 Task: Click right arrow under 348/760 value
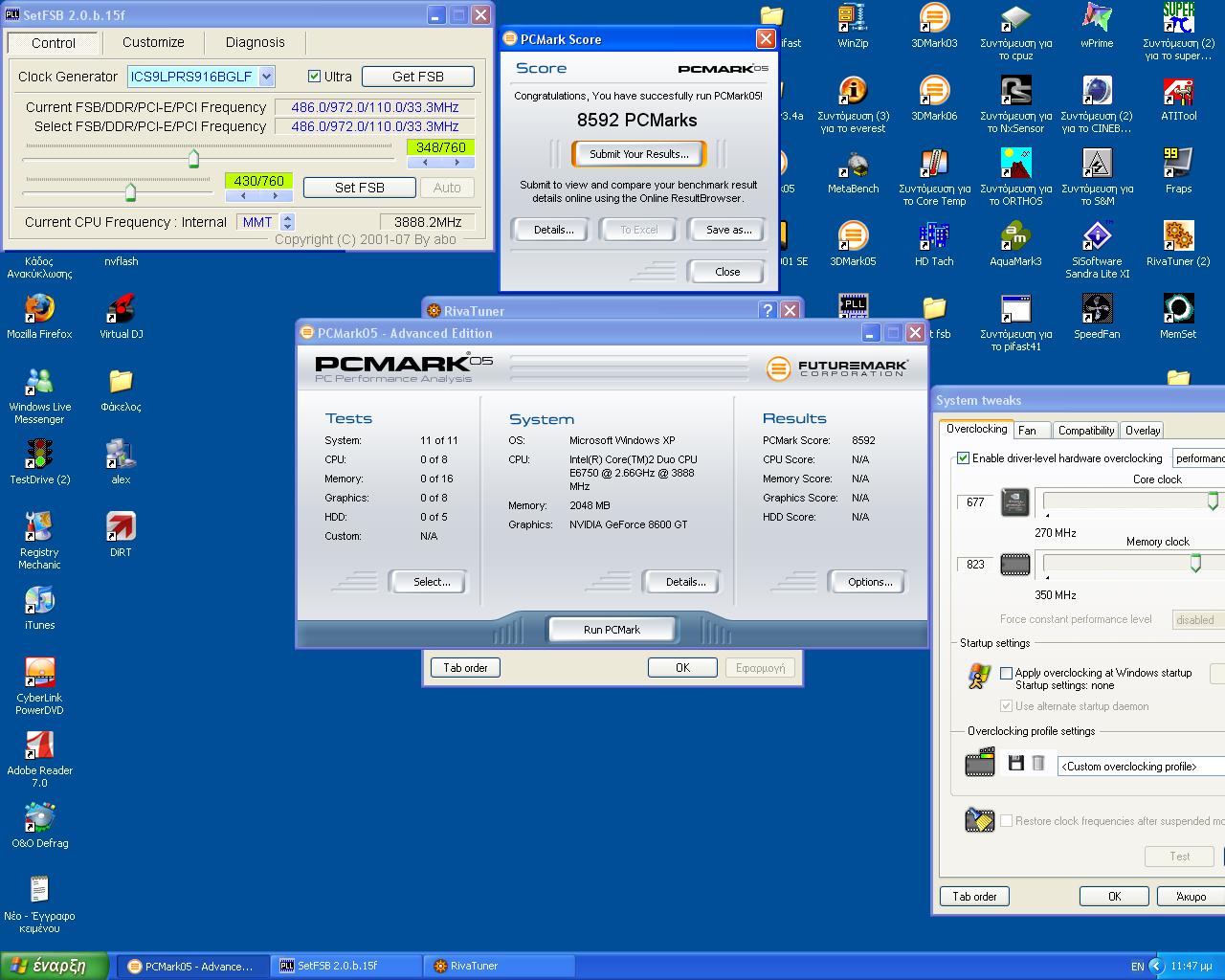(457, 163)
